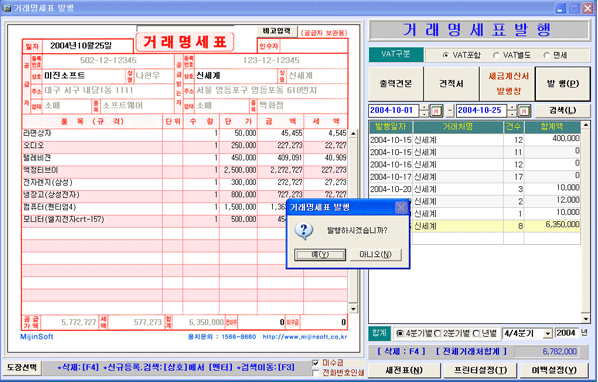
Task: Close the 거래명세표 발행 confirmation dialog
Action: pyautogui.click(x=401, y=207)
